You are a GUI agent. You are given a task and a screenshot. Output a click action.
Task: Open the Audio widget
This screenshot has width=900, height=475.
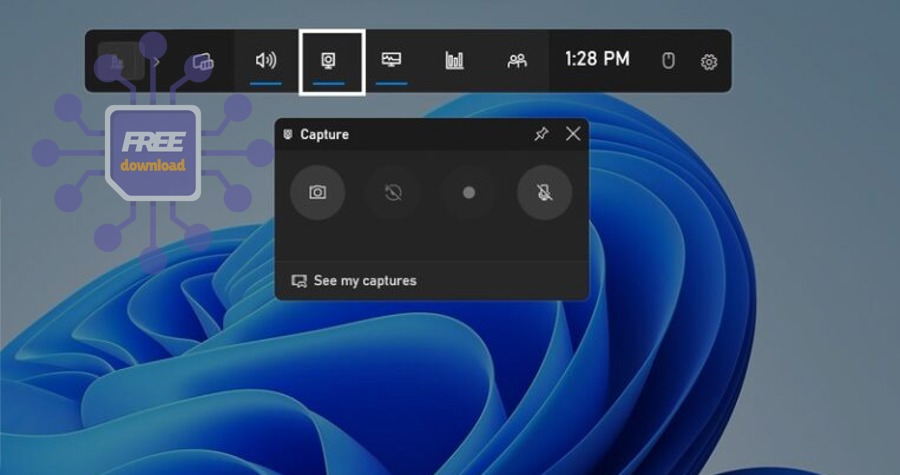(x=266, y=61)
